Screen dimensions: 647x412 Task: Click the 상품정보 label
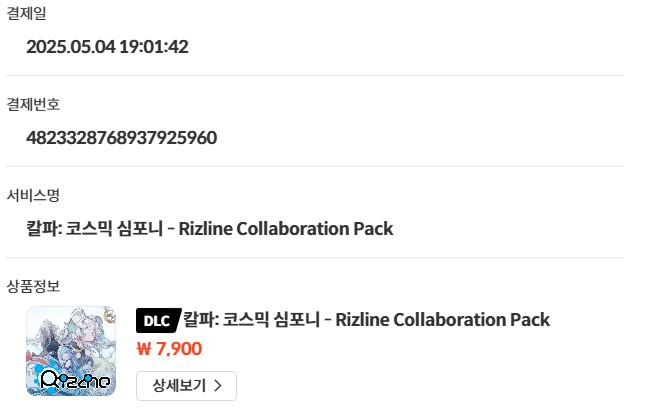tap(33, 286)
